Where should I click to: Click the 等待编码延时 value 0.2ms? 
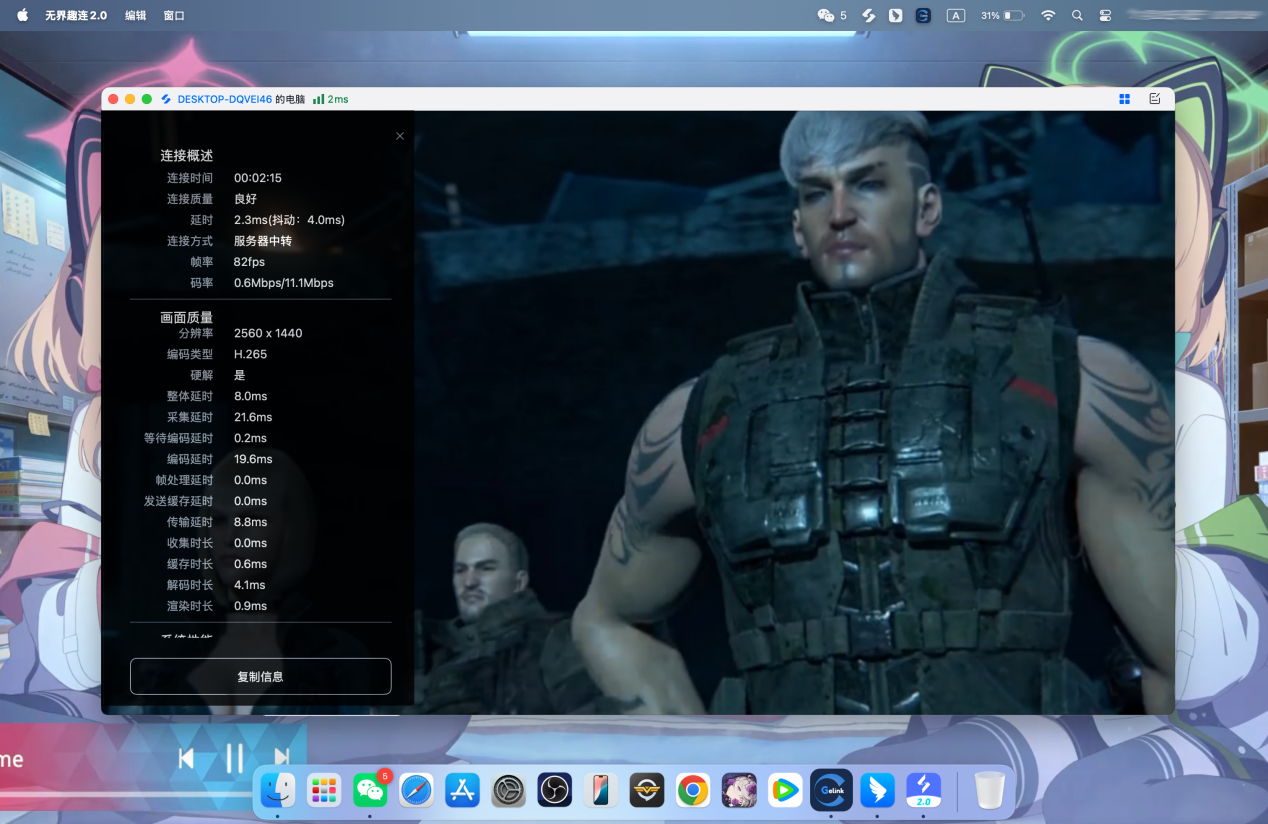coord(251,438)
